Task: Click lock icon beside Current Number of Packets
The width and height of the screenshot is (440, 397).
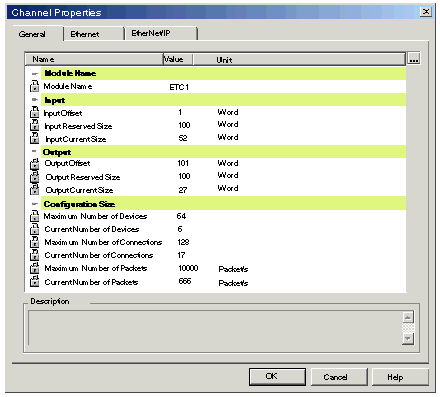Action: point(34,282)
